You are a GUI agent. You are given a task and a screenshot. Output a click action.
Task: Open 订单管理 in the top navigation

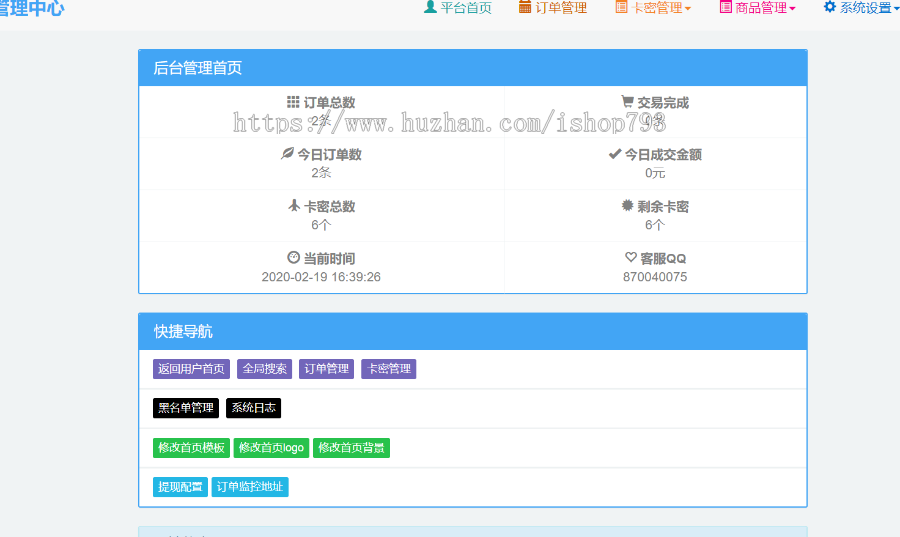561,8
